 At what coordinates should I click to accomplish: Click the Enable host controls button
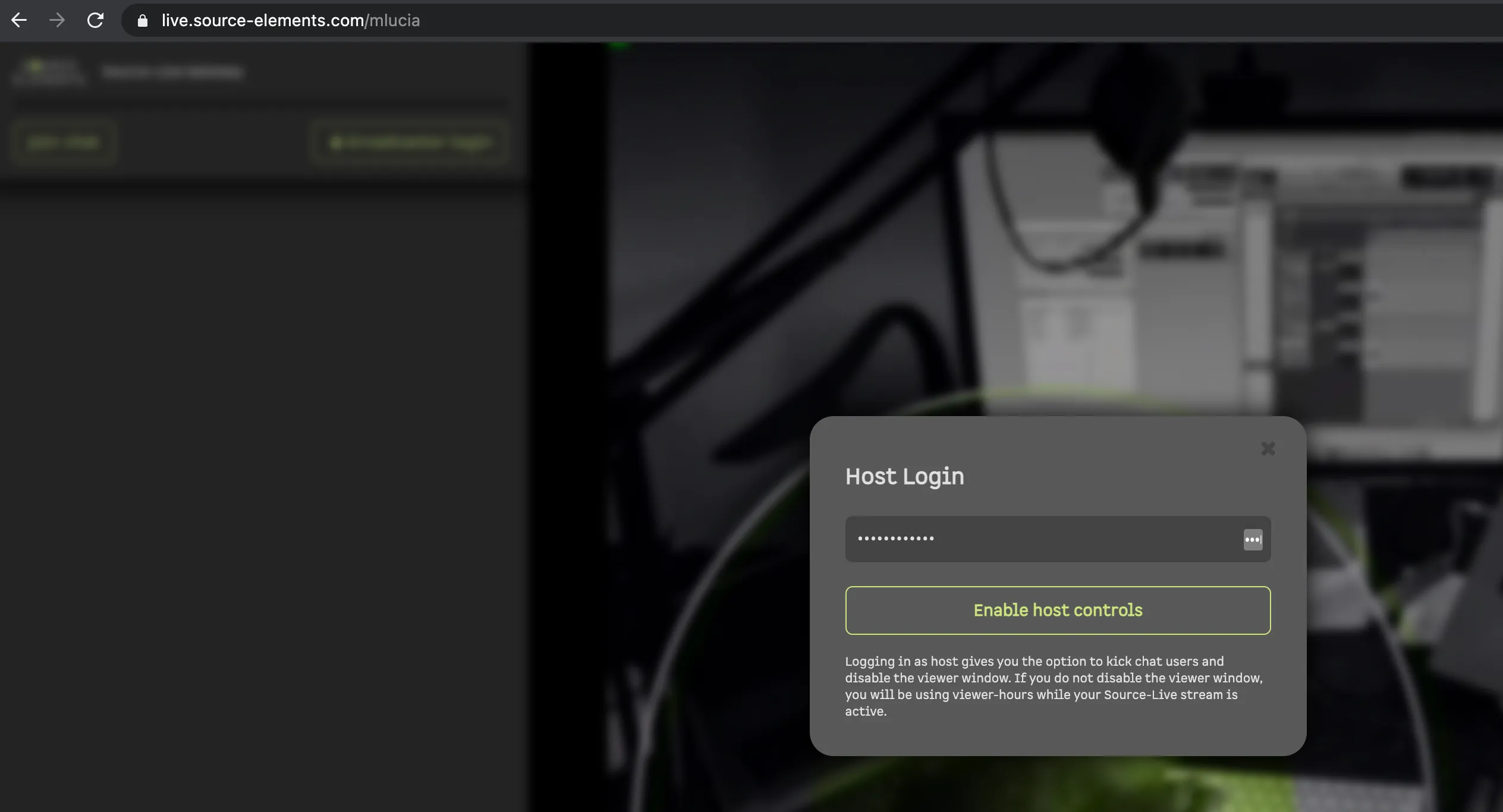1058,610
